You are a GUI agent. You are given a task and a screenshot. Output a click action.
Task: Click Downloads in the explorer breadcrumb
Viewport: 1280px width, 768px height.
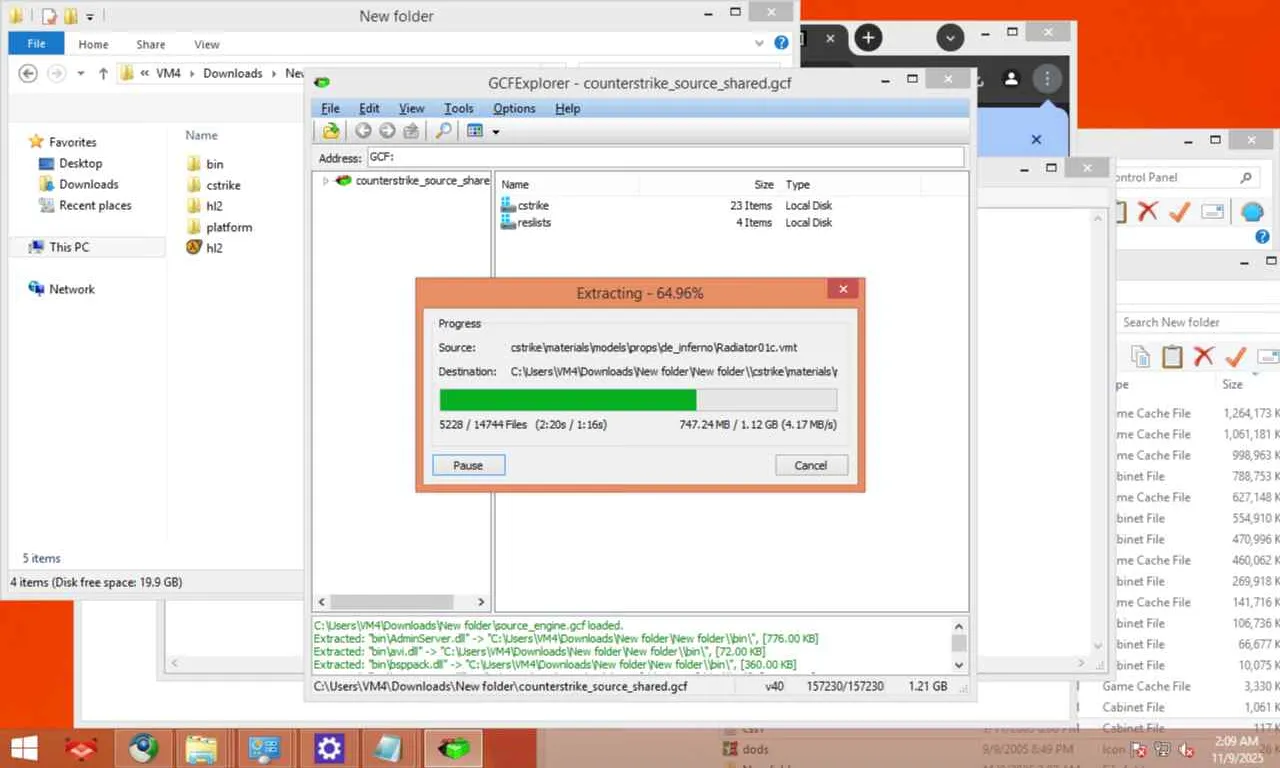pyautogui.click(x=233, y=73)
